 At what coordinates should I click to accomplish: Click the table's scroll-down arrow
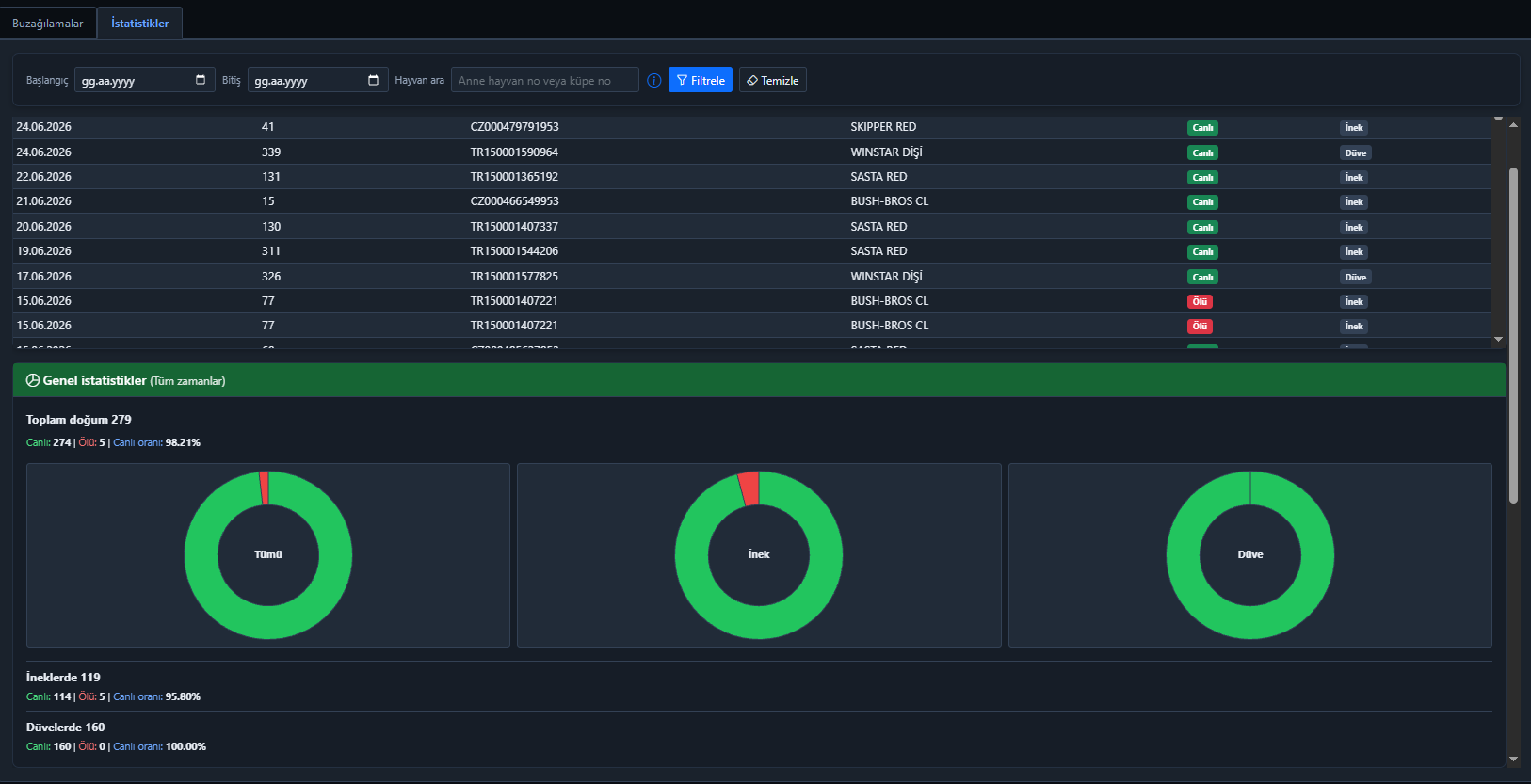tap(1498, 339)
